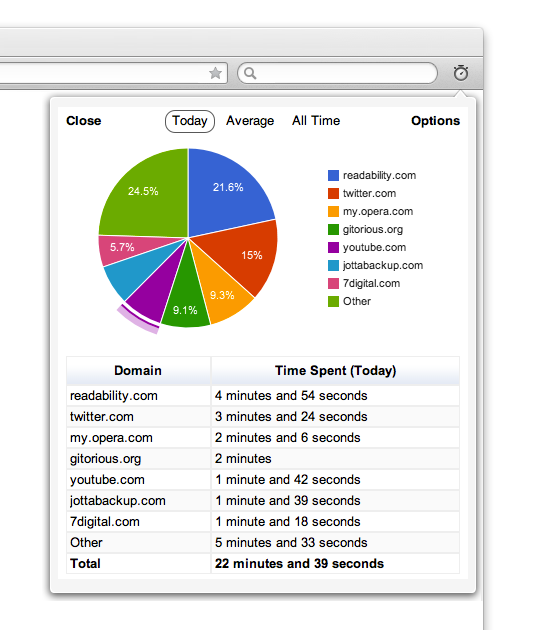
Task: Click the Domain column header
Action: (x=138, y=370)
